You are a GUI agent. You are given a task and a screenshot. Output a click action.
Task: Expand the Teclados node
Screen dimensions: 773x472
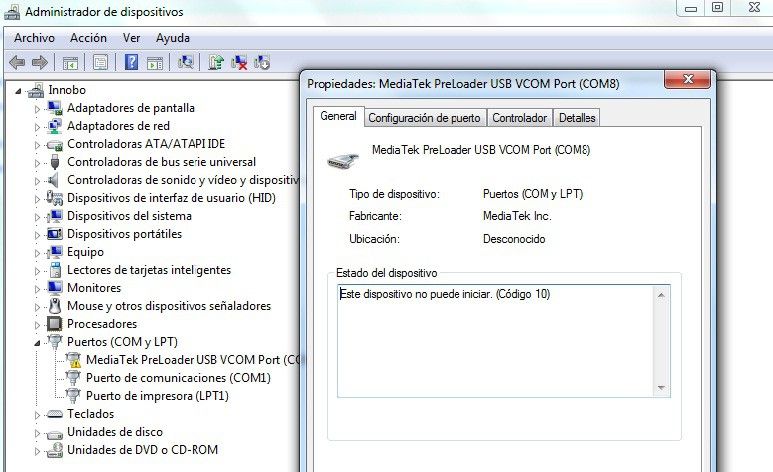tap(37, 415)
